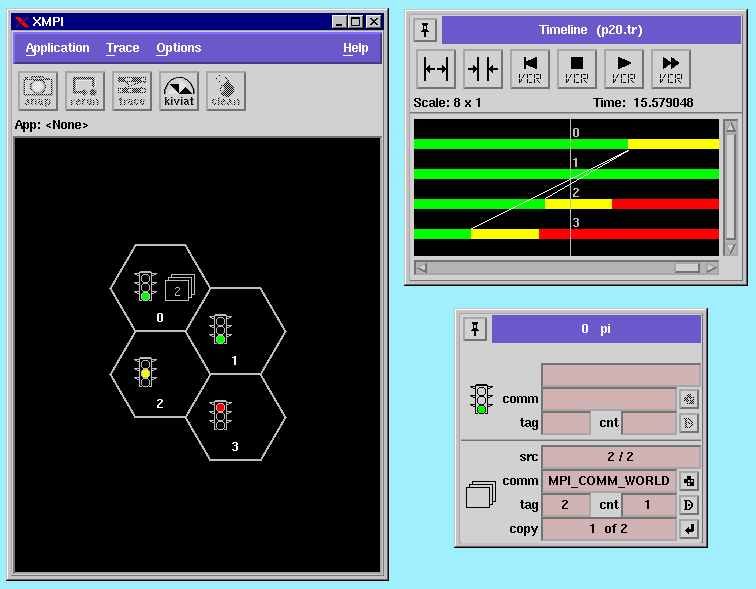Click the green traffic light on process 1

[220, 328]
